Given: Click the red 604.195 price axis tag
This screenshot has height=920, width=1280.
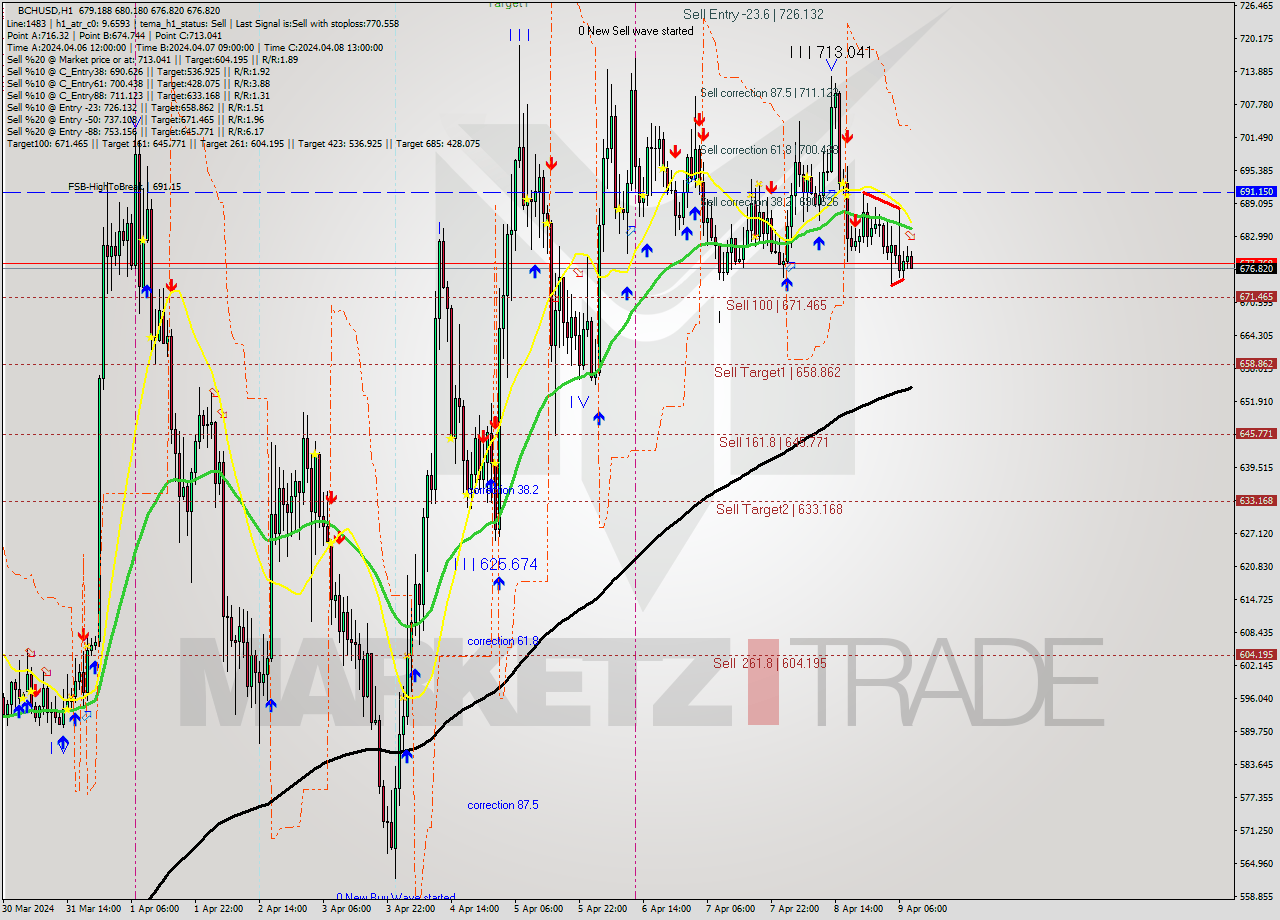Looking at the screenshot, I should pyautogui.click(x=1256, y=655).
